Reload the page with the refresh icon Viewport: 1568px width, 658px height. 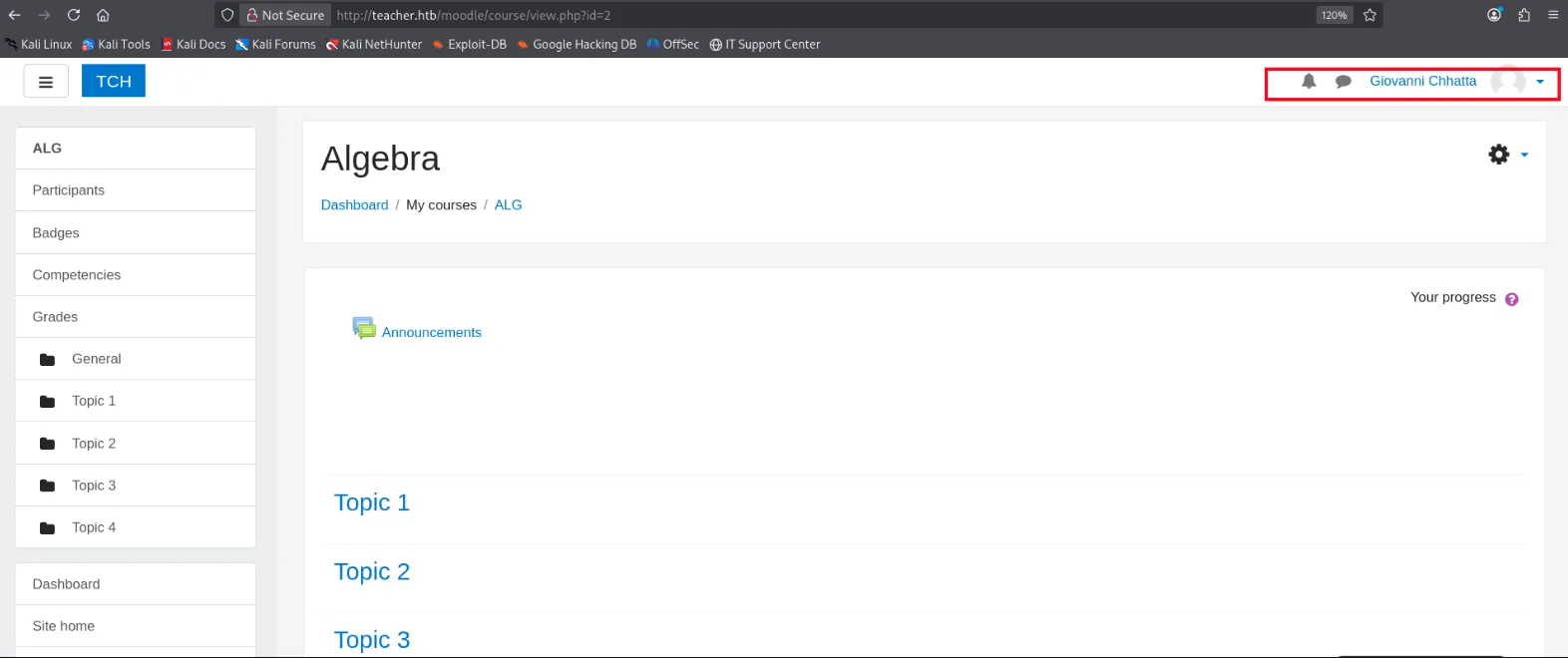[x=74, y=15]
